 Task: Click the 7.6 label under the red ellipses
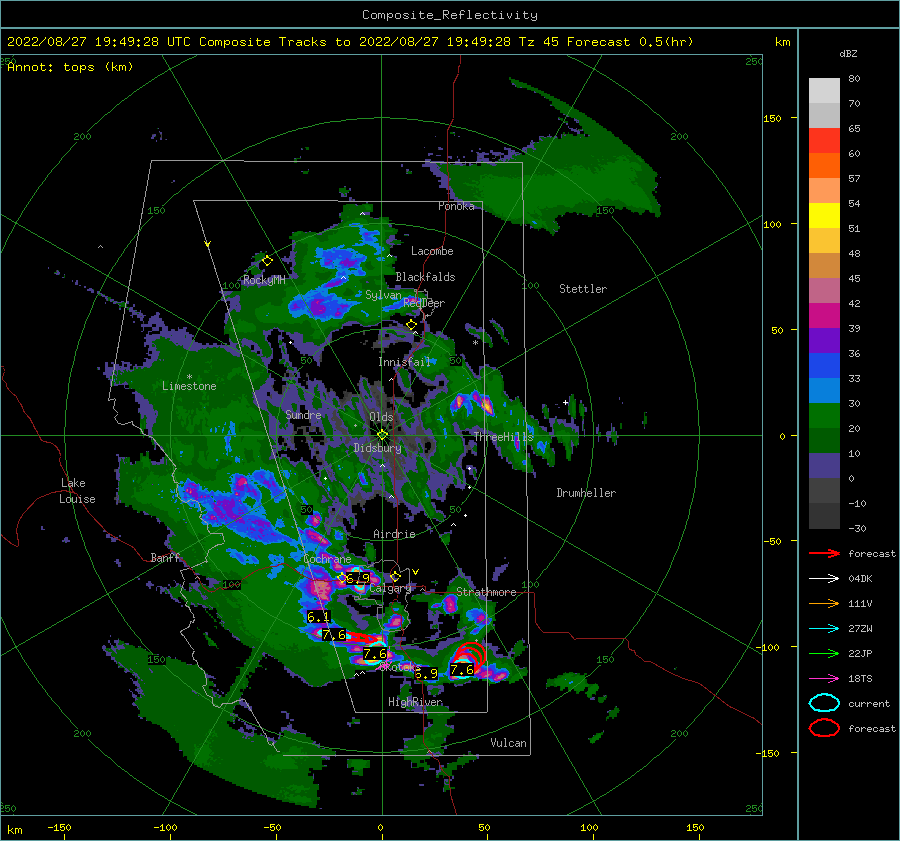point(462,670)
